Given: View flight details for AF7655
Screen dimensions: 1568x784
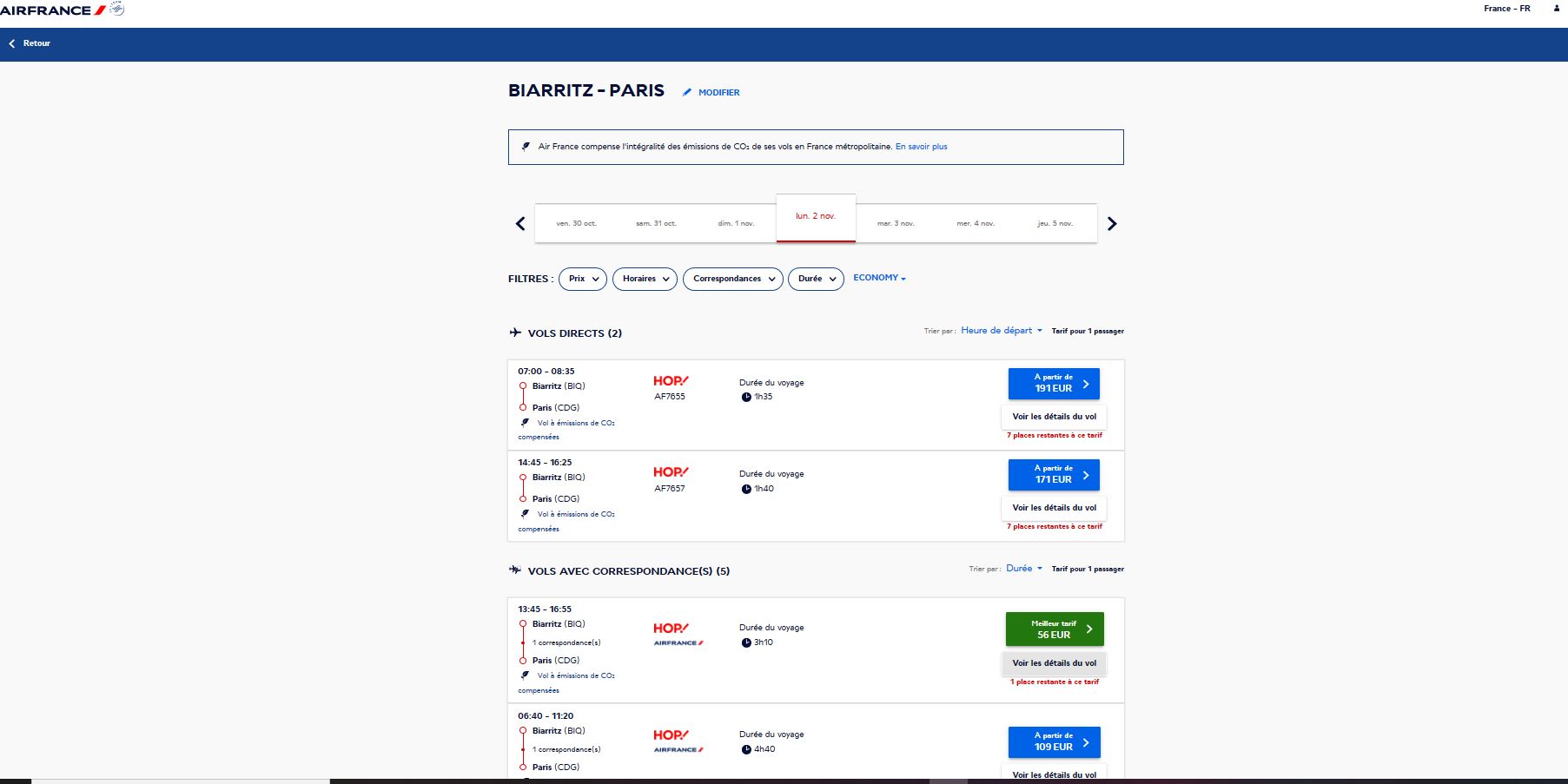Looking at the screenshot, I should [1054, 417].
